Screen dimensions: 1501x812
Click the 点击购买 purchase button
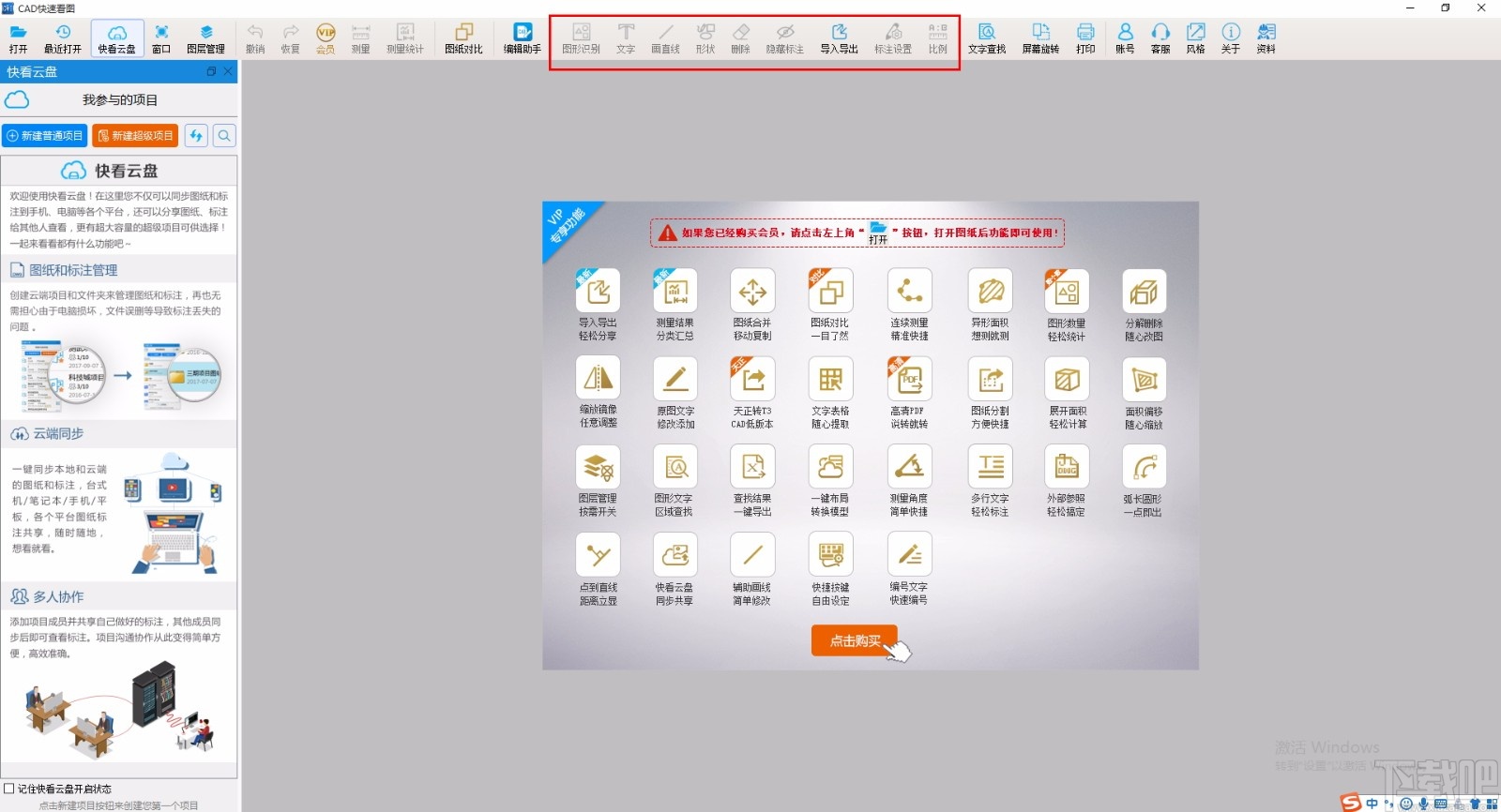click(x=856, y=641)
